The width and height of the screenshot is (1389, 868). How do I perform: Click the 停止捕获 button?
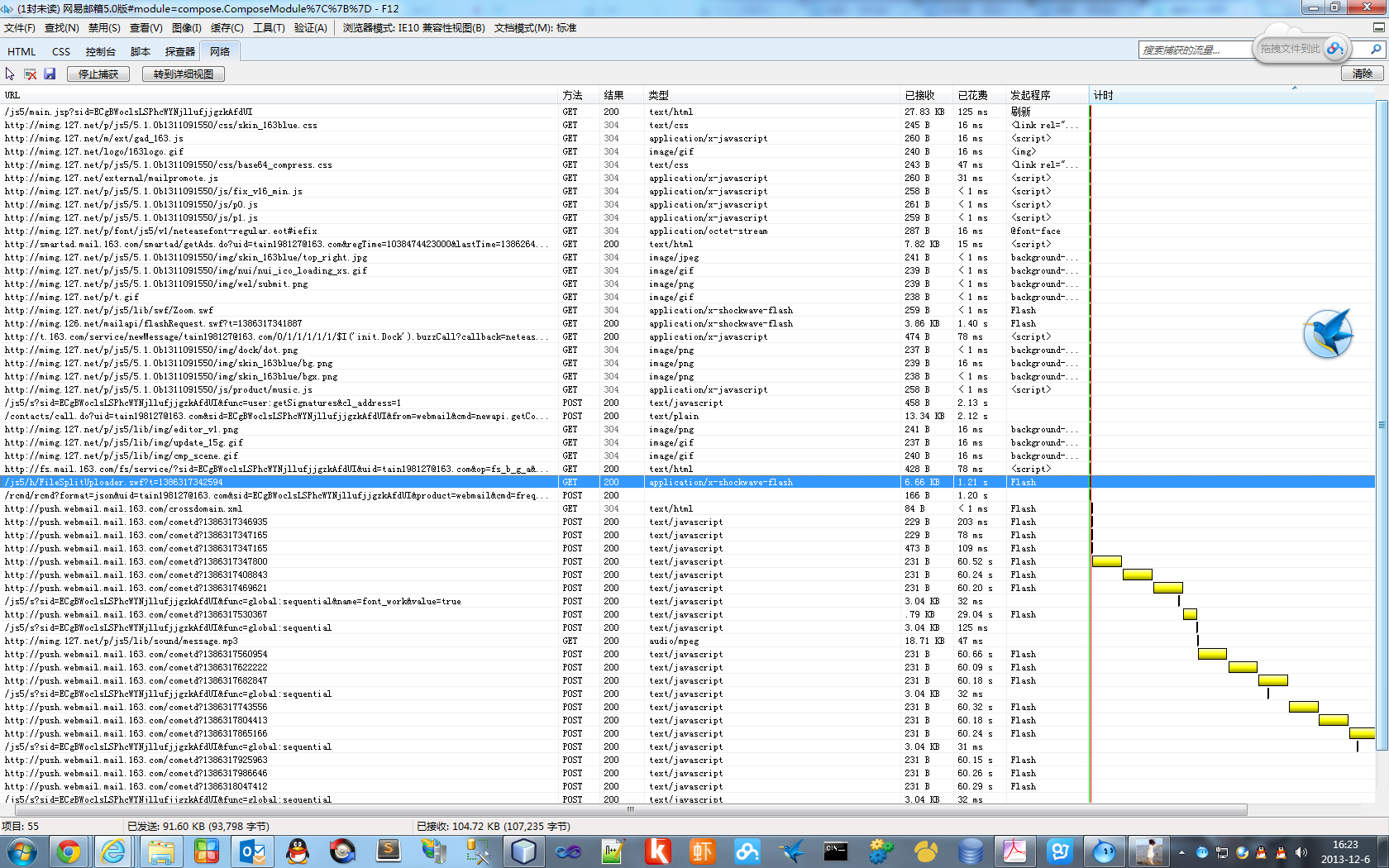click(x=98, y=74)
